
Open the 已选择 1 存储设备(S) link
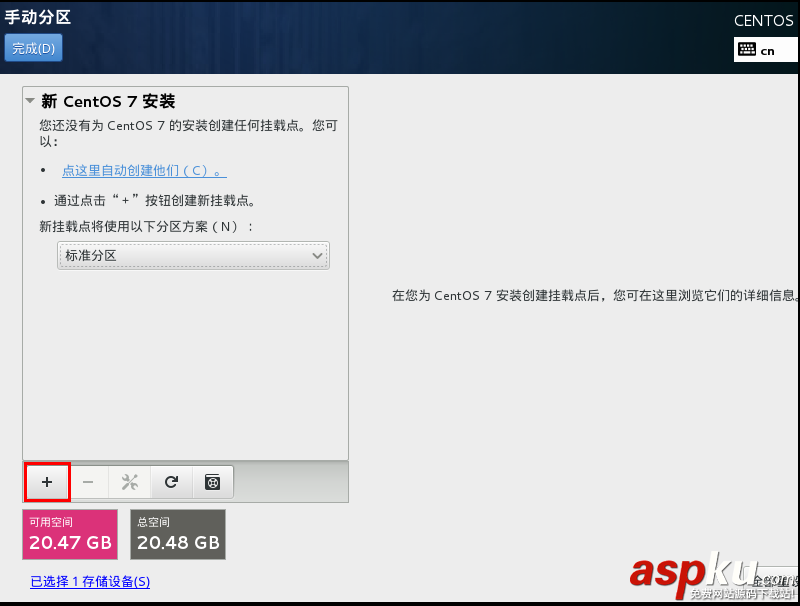90,582
